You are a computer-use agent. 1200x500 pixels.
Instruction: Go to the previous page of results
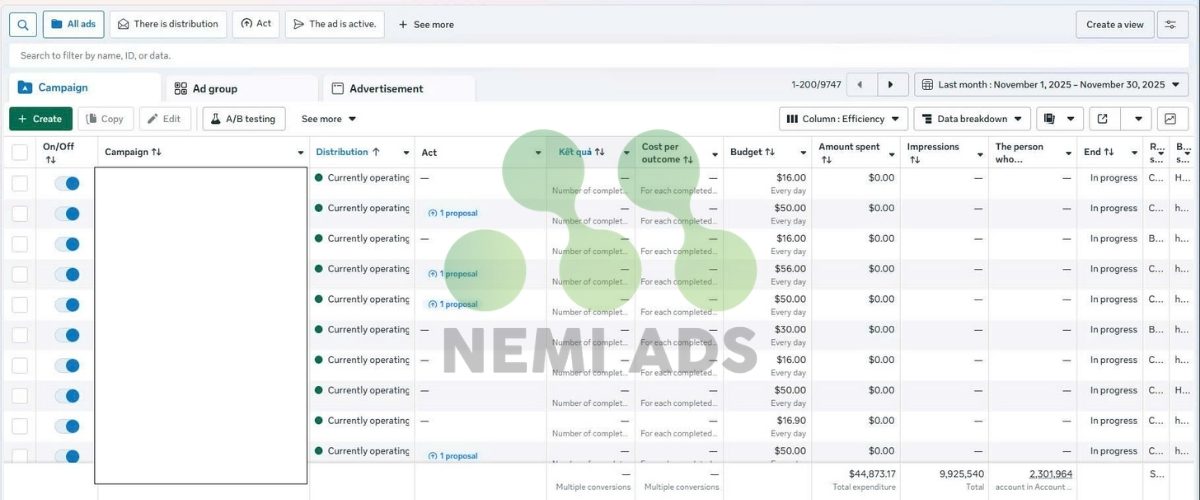(x=860, y=85)
